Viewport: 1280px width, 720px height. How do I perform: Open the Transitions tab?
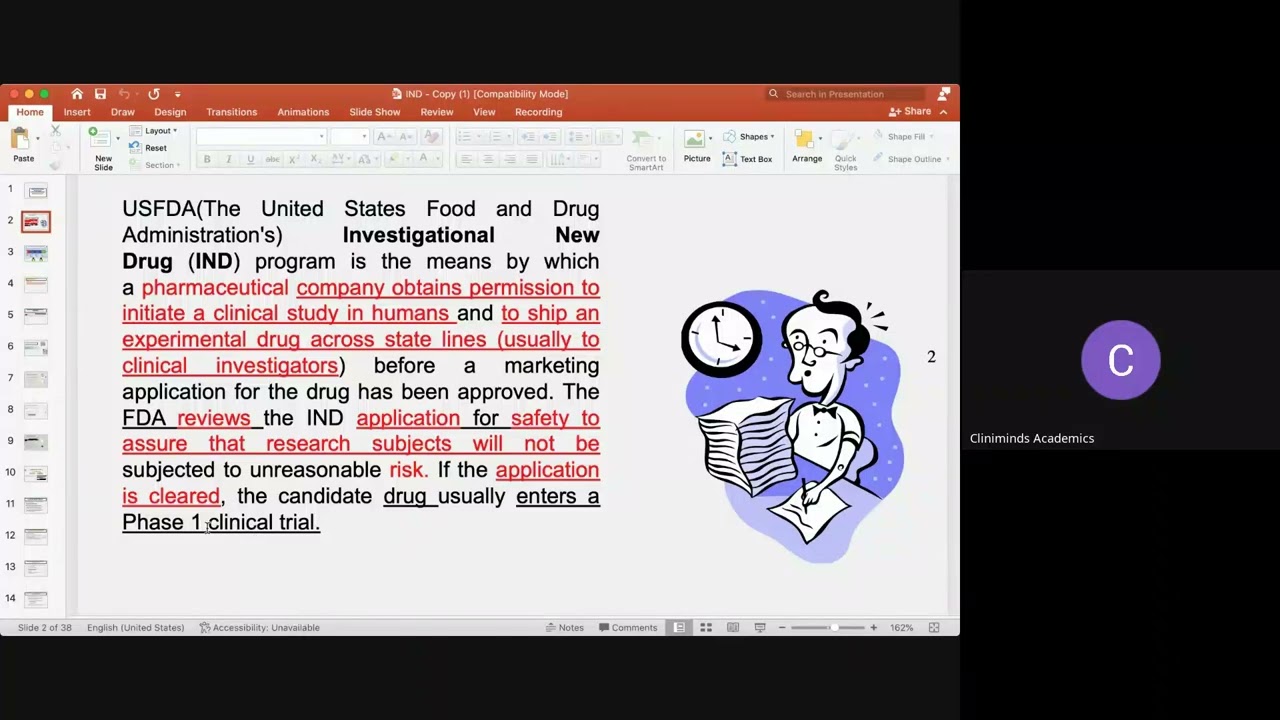231,112
